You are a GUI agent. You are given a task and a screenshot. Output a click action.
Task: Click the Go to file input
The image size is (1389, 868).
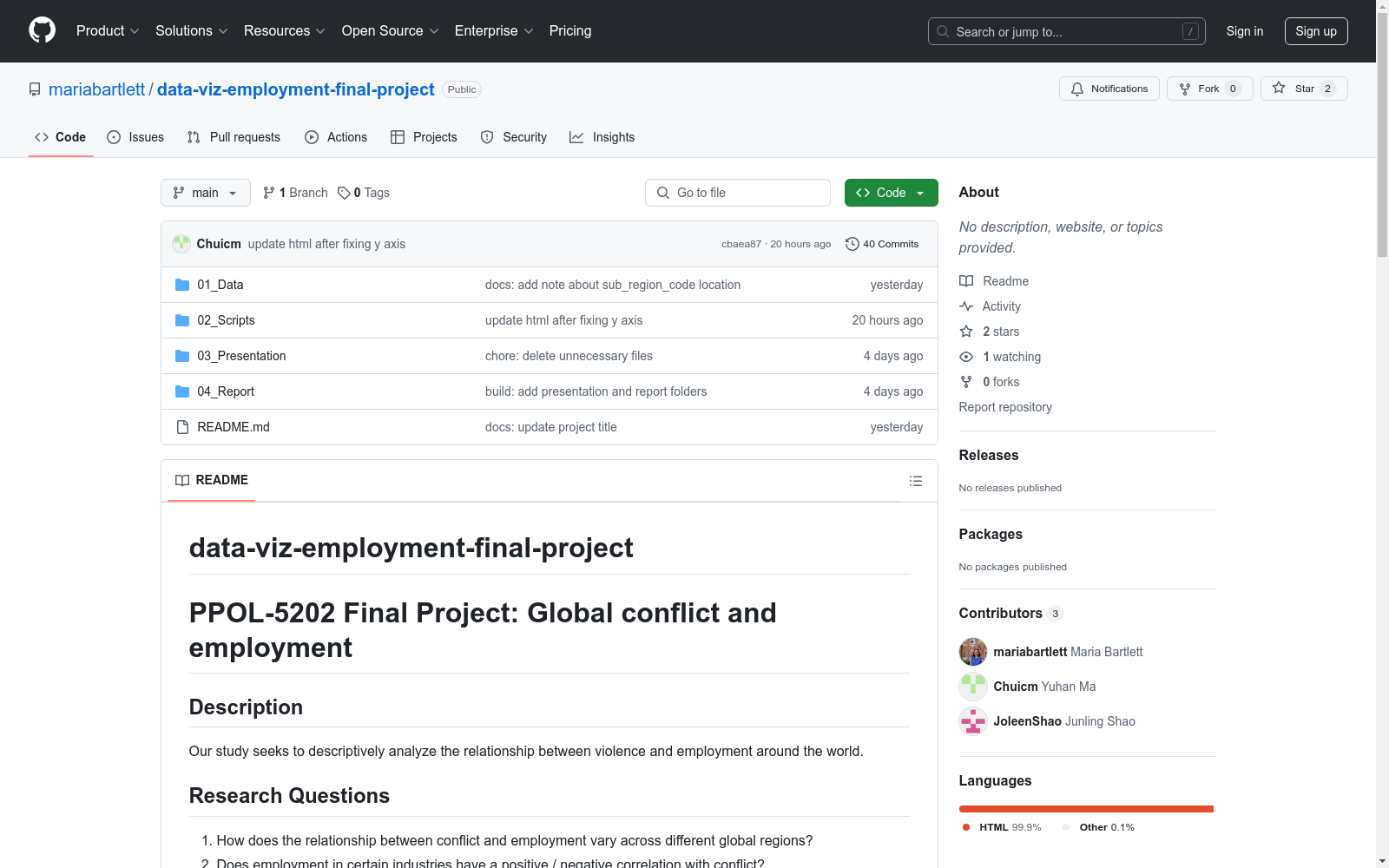coord(738,193)
